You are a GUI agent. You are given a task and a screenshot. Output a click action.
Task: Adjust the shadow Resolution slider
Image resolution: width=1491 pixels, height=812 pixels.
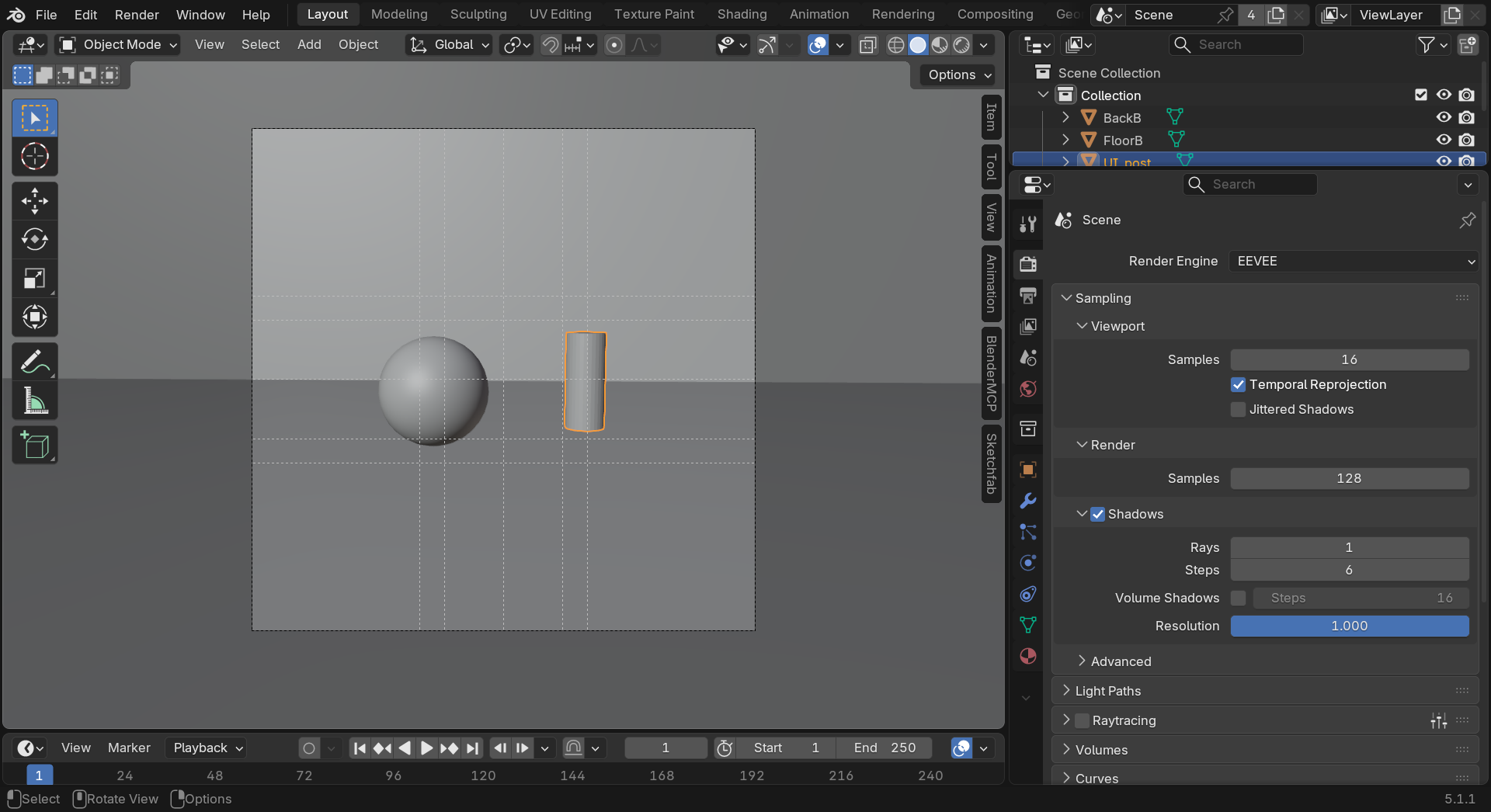(x=1350, y=626)
